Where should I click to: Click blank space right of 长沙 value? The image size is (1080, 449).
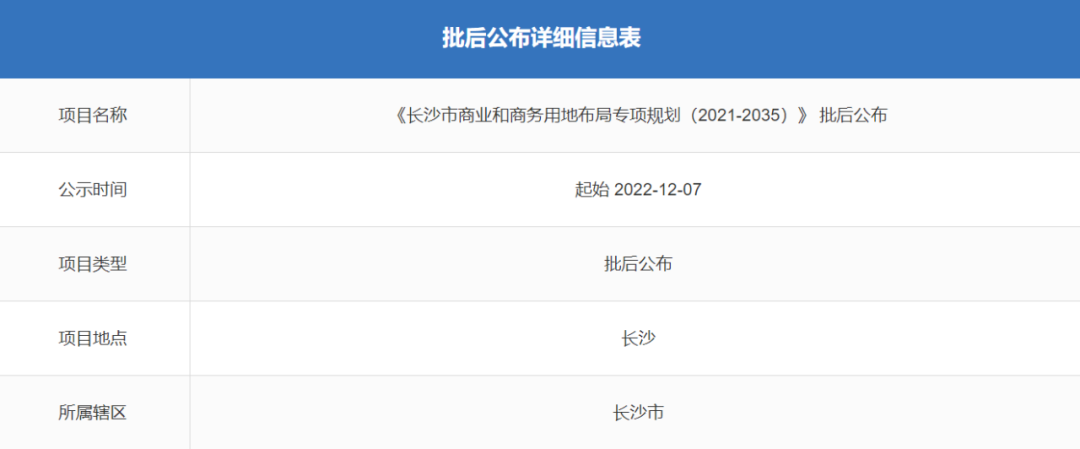868,339
